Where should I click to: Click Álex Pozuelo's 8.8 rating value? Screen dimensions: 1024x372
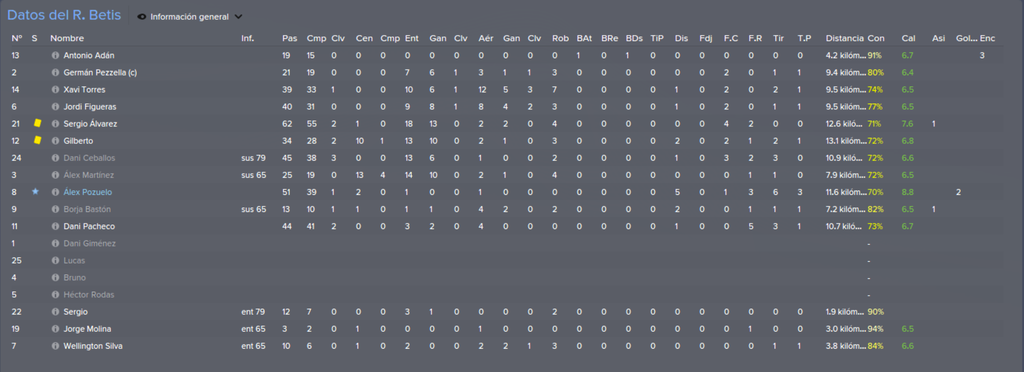click(x=908, y=192)
